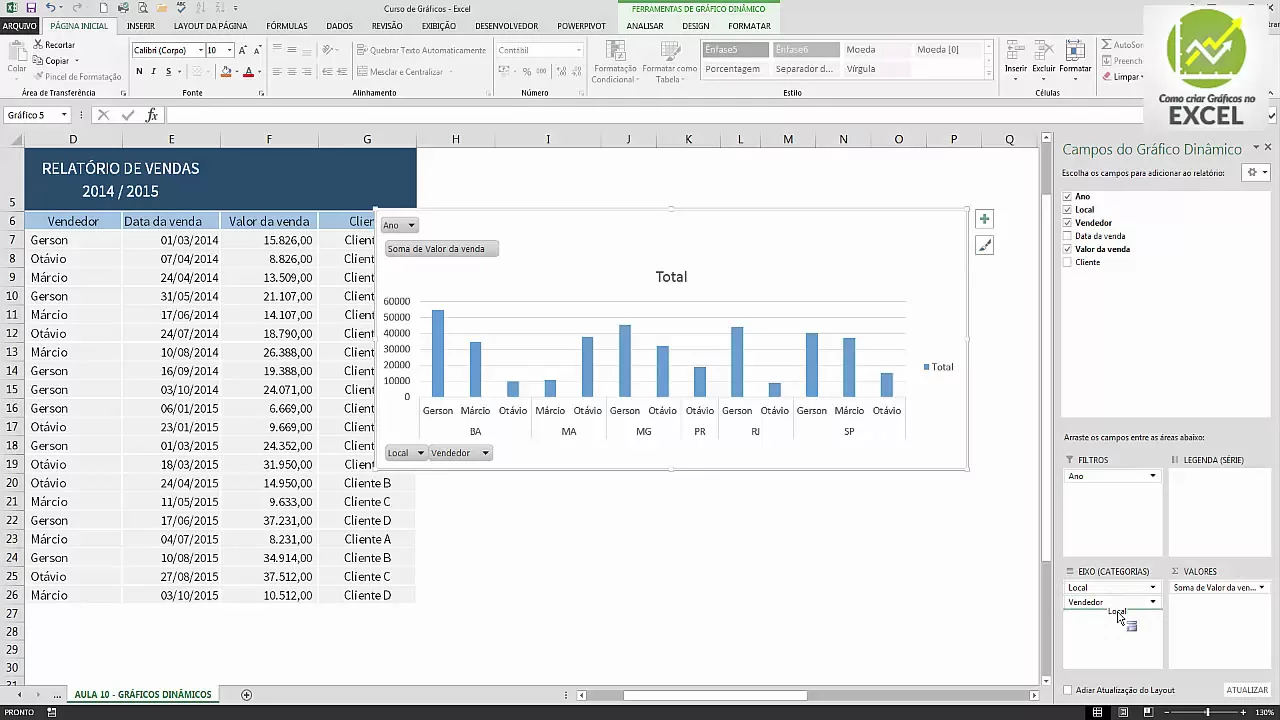
Task: Check the Cliente field checkbox
Action: (x=1068, y=262)
